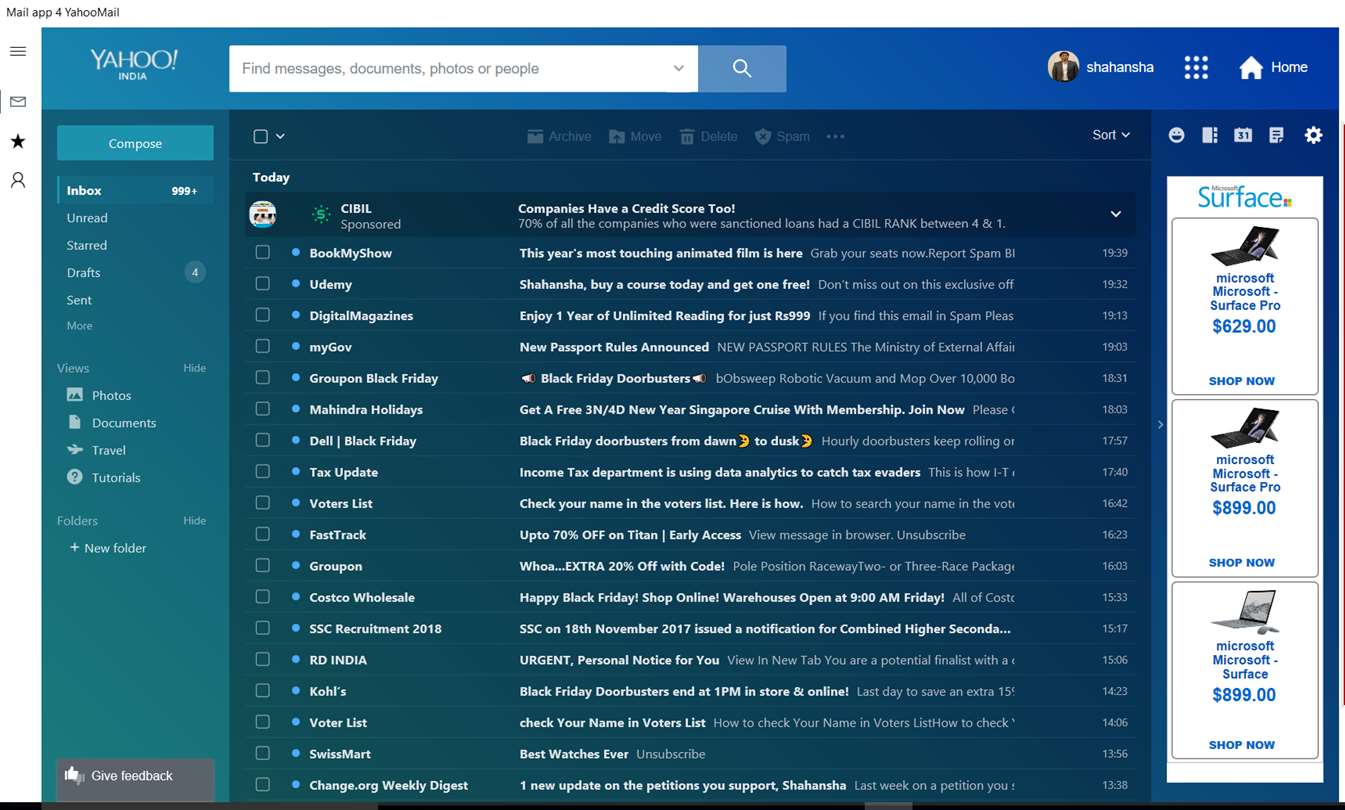Open the settings gear icon
The image size is (1345, 810).
[x=1313, y=135]
